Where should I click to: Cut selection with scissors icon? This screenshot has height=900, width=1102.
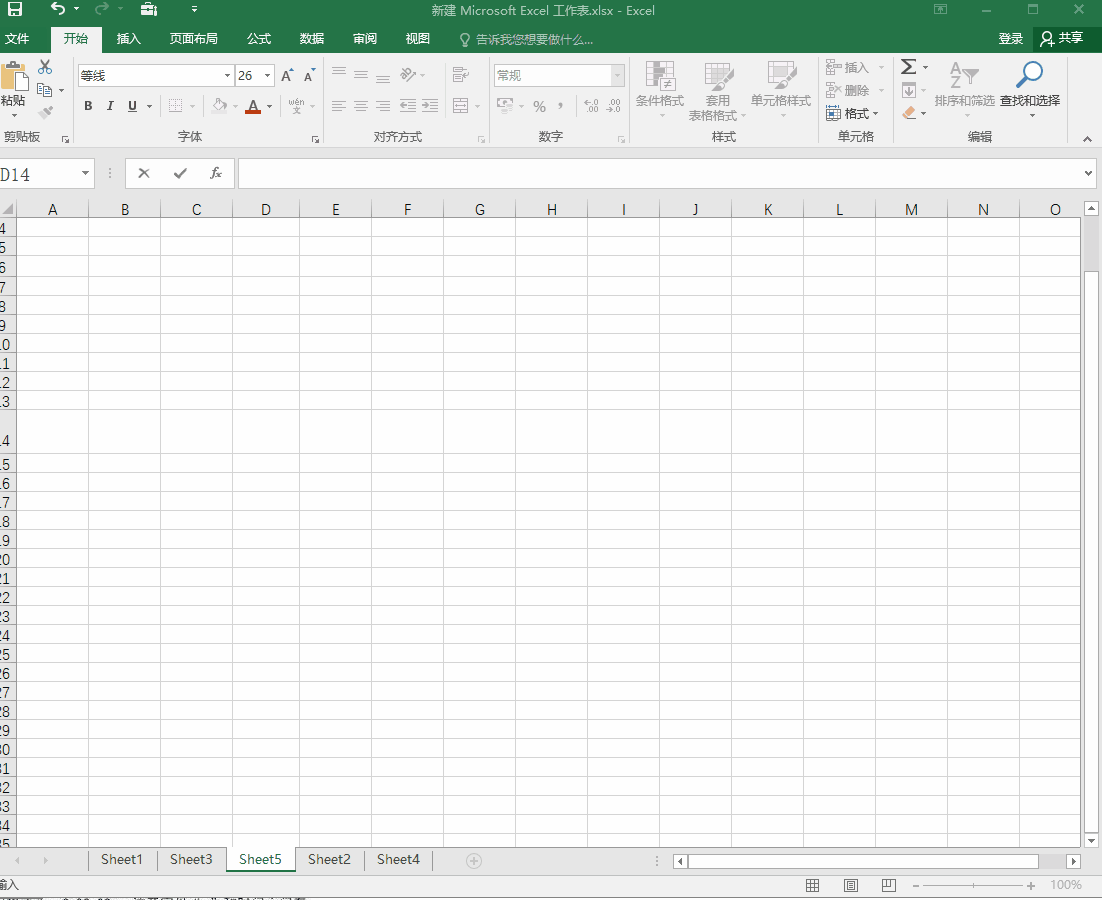45,67
